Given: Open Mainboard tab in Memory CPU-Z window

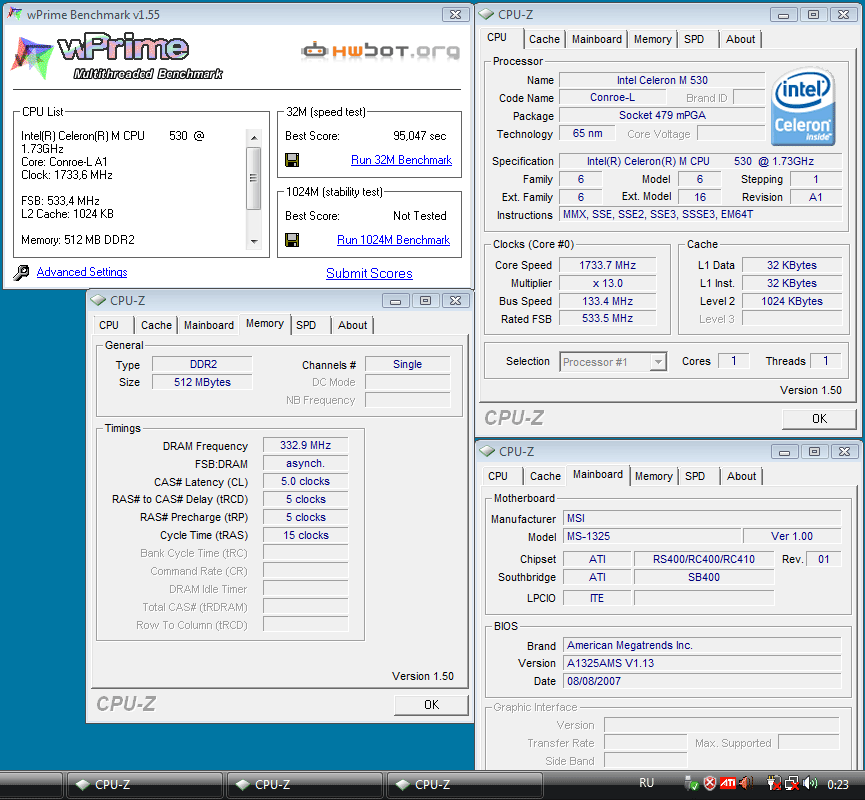Looking at the screenshot, I should 209,326.
